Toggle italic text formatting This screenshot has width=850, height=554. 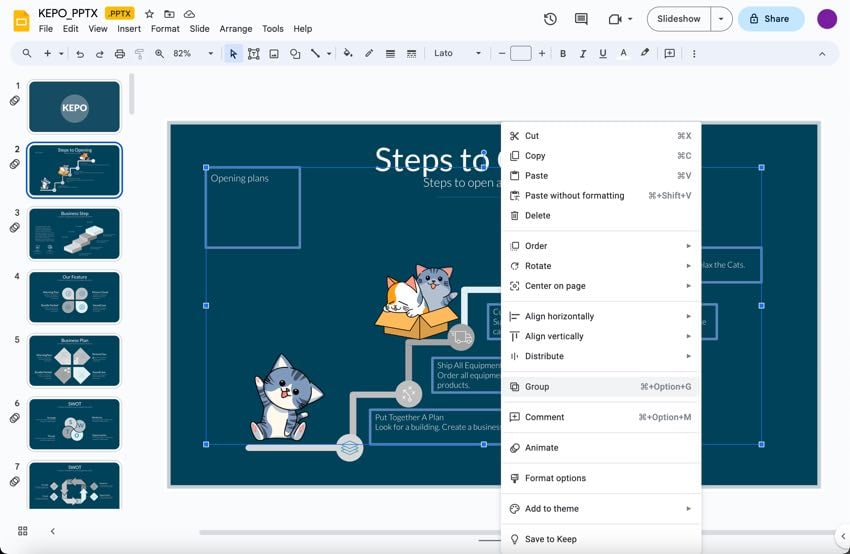click(x=583, y=54)
